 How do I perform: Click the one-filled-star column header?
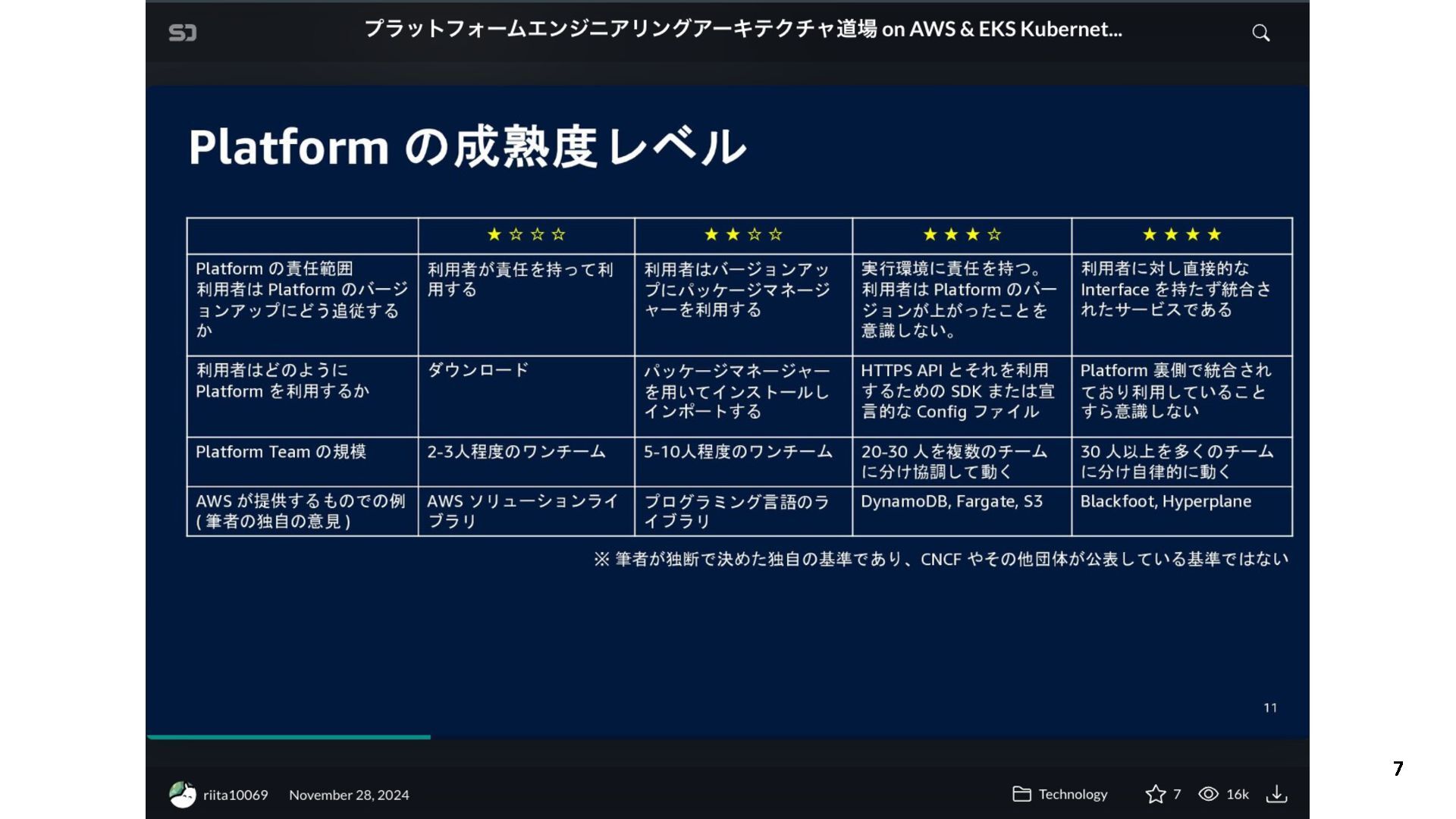click(526, 235)
